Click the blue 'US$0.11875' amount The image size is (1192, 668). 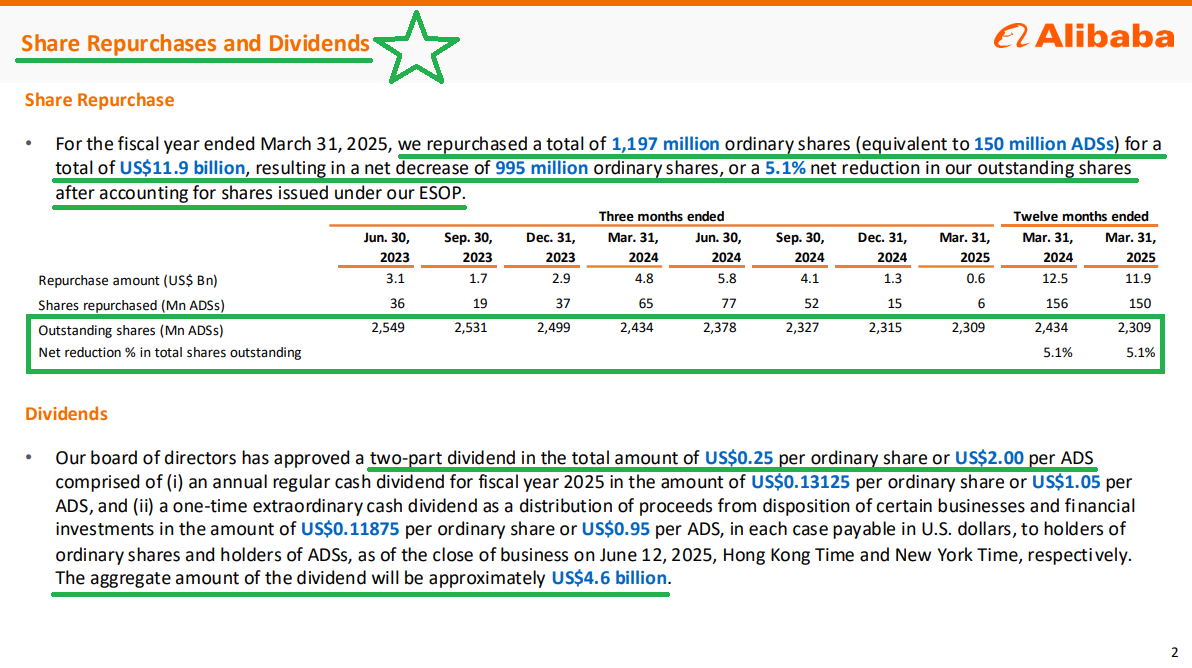[350, 529]
